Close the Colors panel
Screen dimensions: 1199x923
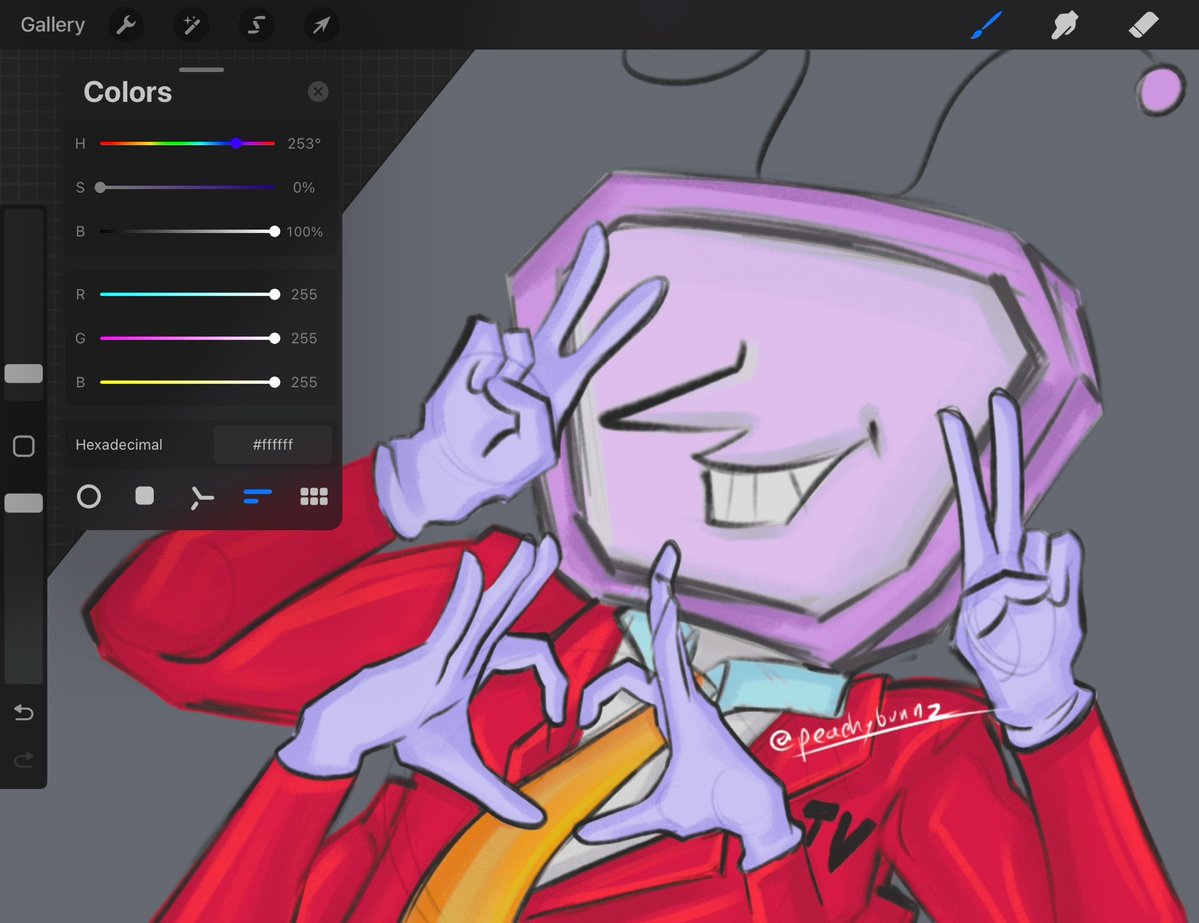[x=318, y=92]
